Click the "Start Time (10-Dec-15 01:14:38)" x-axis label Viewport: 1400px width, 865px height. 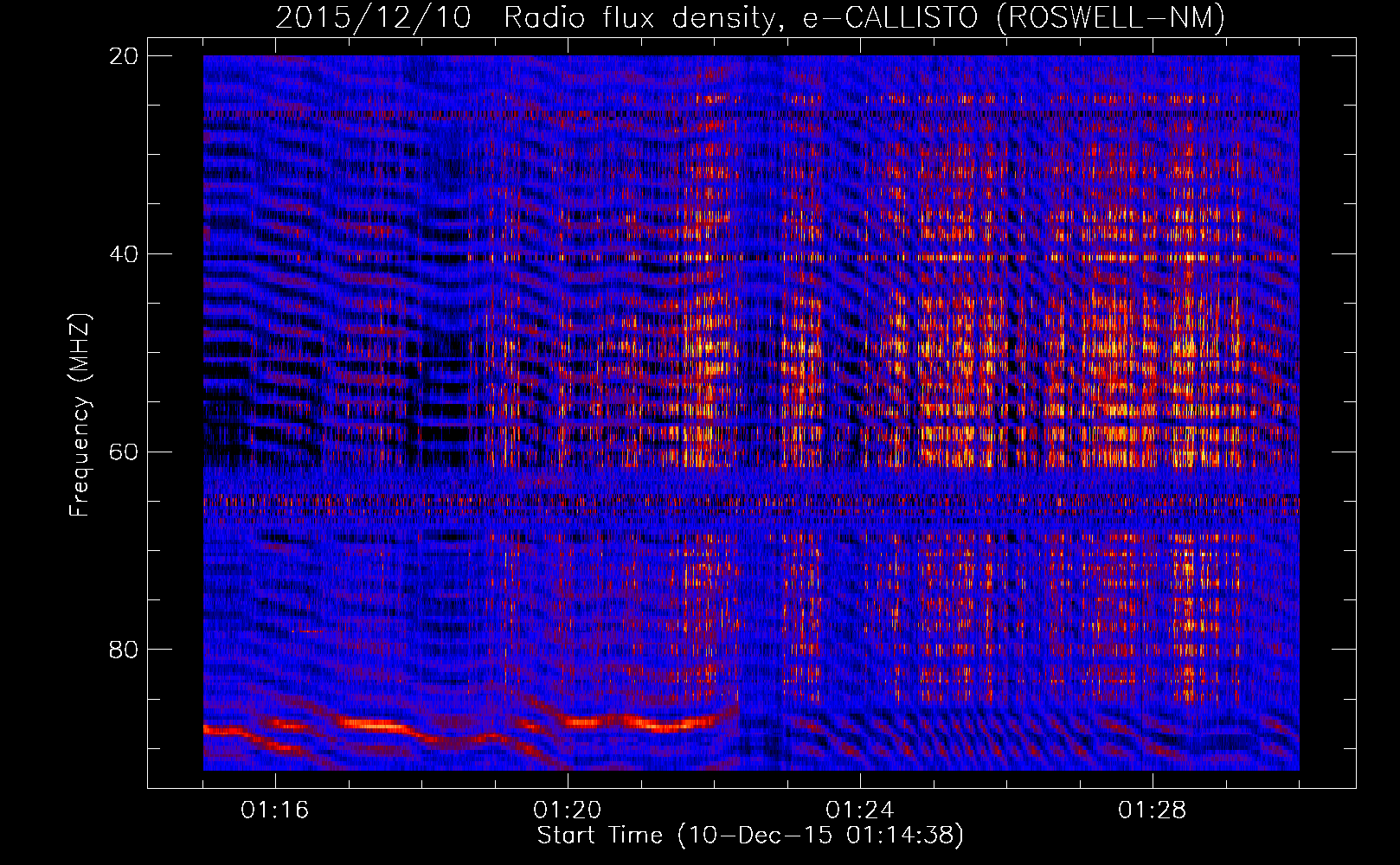coord(750,836)
